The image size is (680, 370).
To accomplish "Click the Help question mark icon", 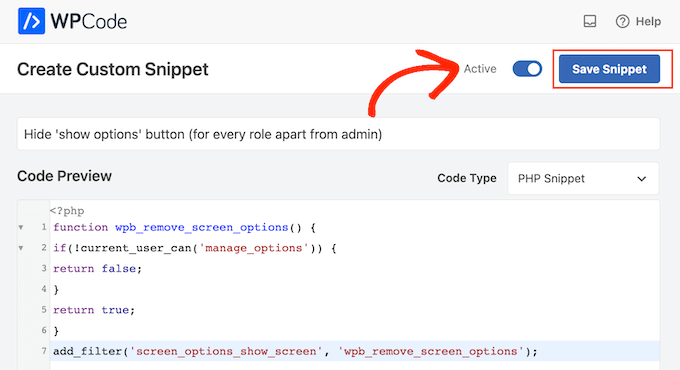I will point(622,21).
